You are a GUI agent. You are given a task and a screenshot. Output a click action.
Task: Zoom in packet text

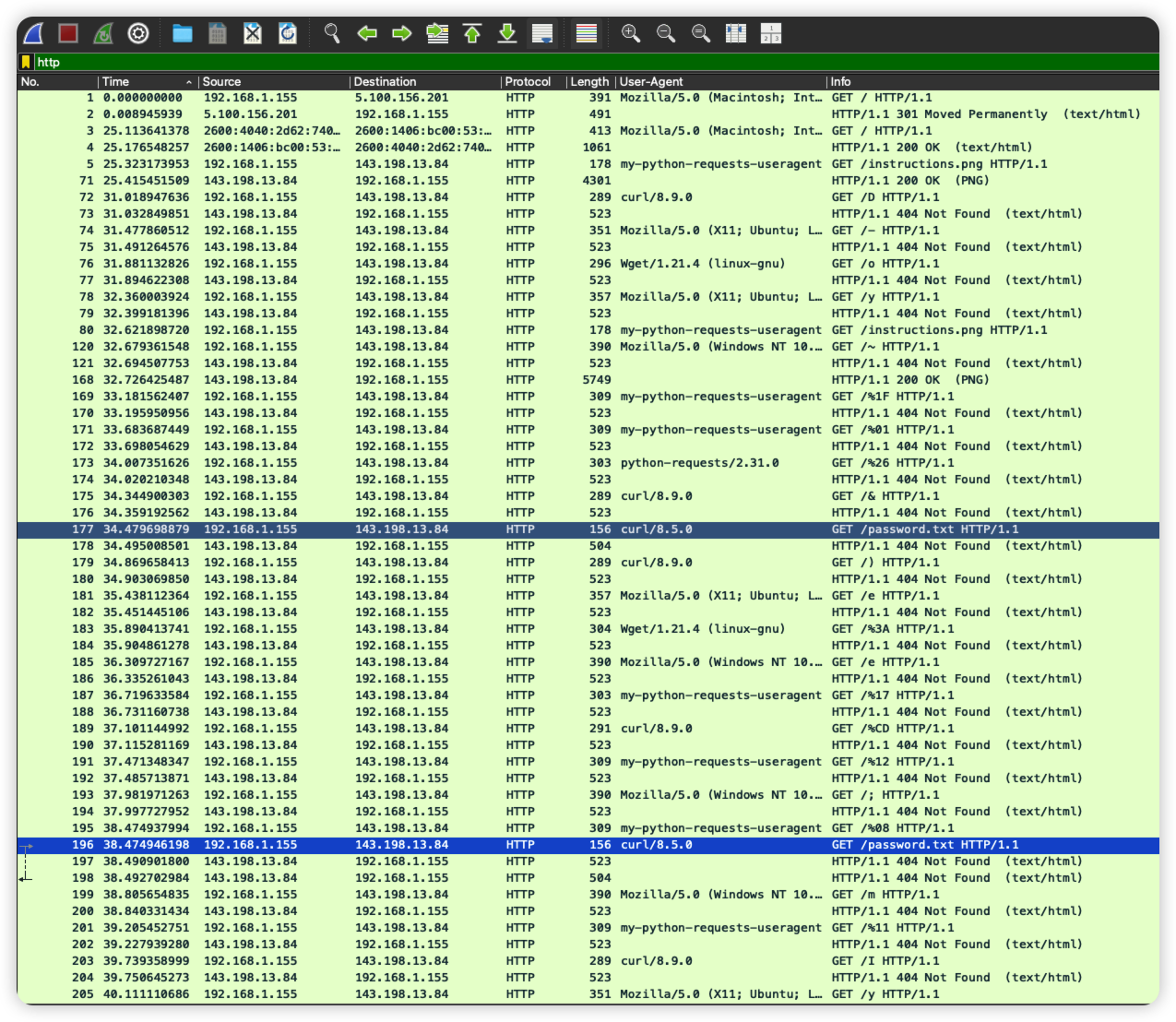[x=631, y=34]
